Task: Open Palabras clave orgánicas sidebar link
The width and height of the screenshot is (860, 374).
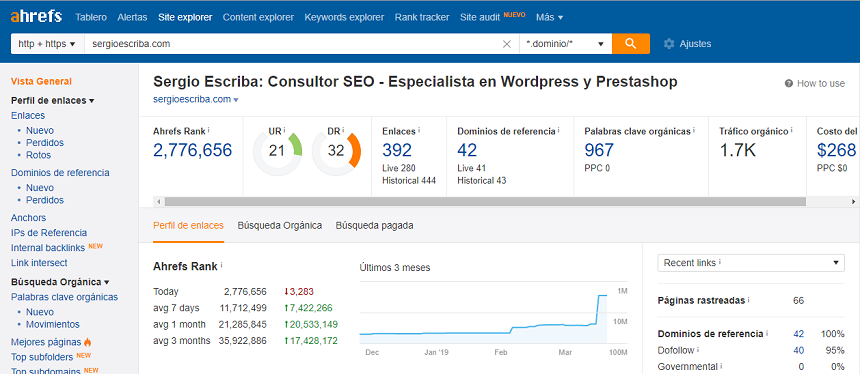Action: tap(65, 297)
